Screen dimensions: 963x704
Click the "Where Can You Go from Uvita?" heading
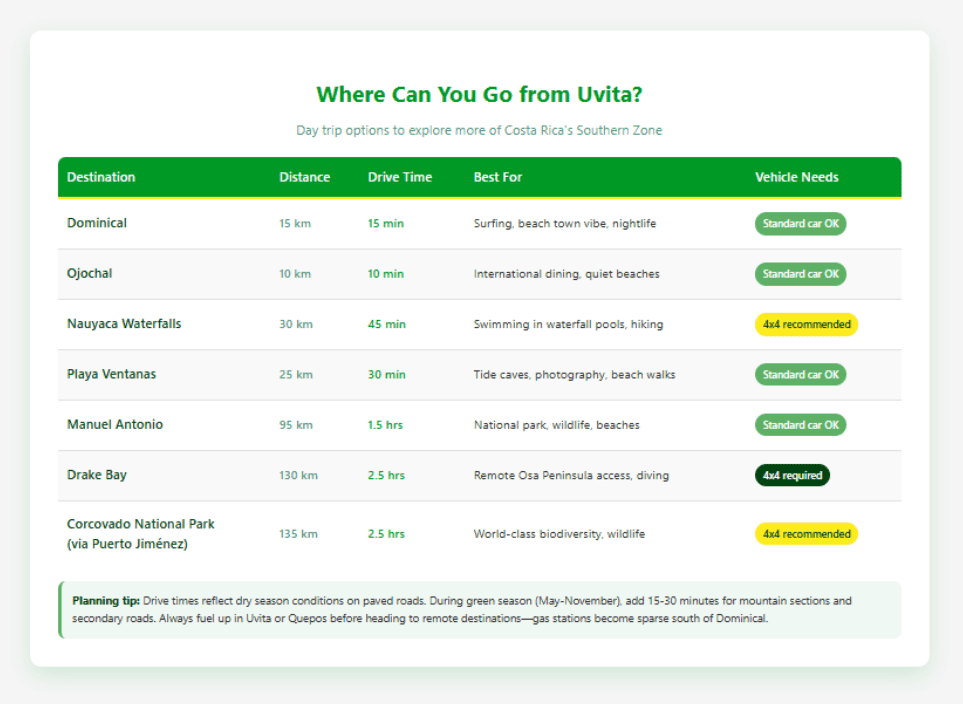(x=480, y=95)
